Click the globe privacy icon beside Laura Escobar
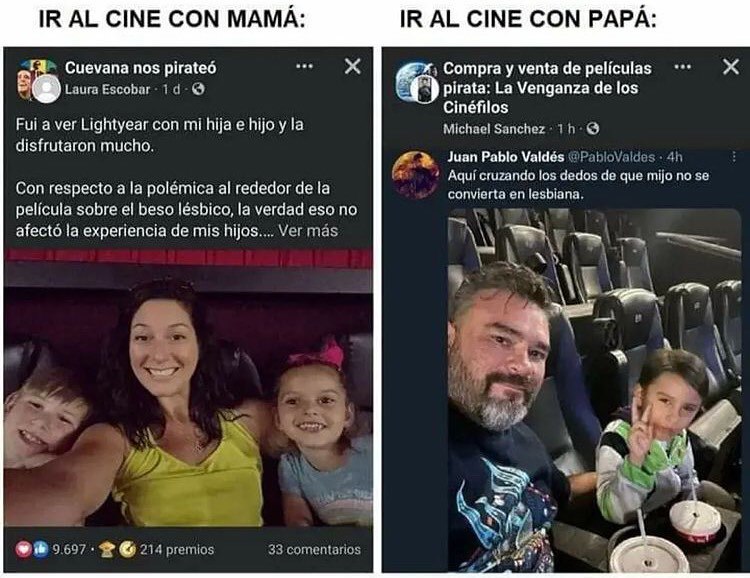The image size is (750, 578). tap(198, 89)
